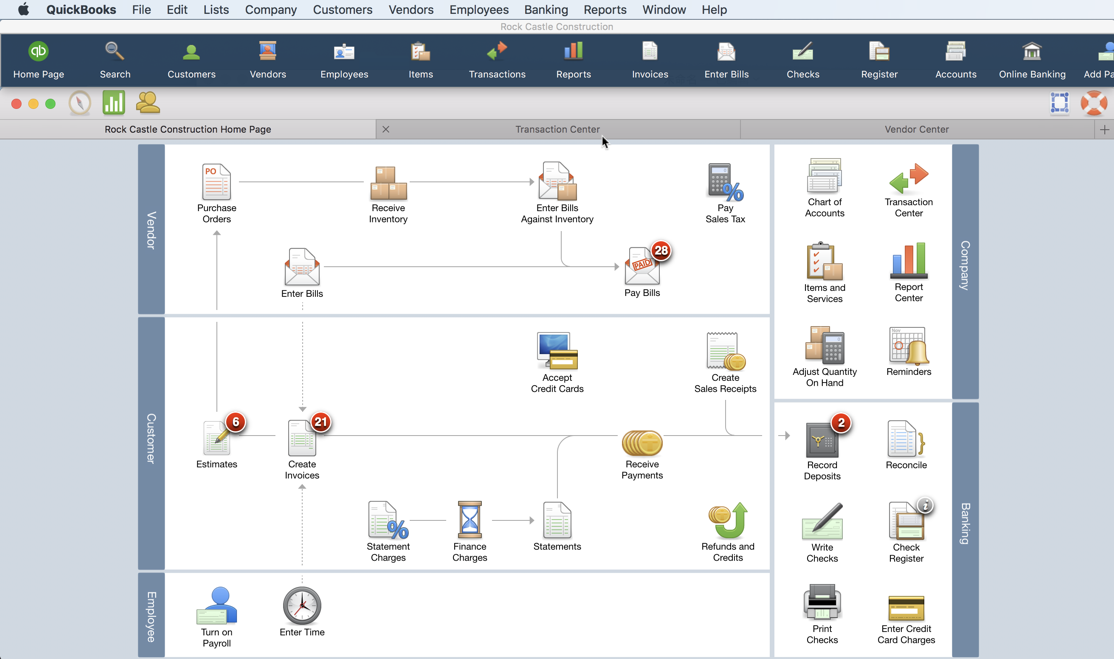Switch to the Vendor Center tab
Image resolution: width=1114 pixels, height=659 pixels.
coord(916,129)
